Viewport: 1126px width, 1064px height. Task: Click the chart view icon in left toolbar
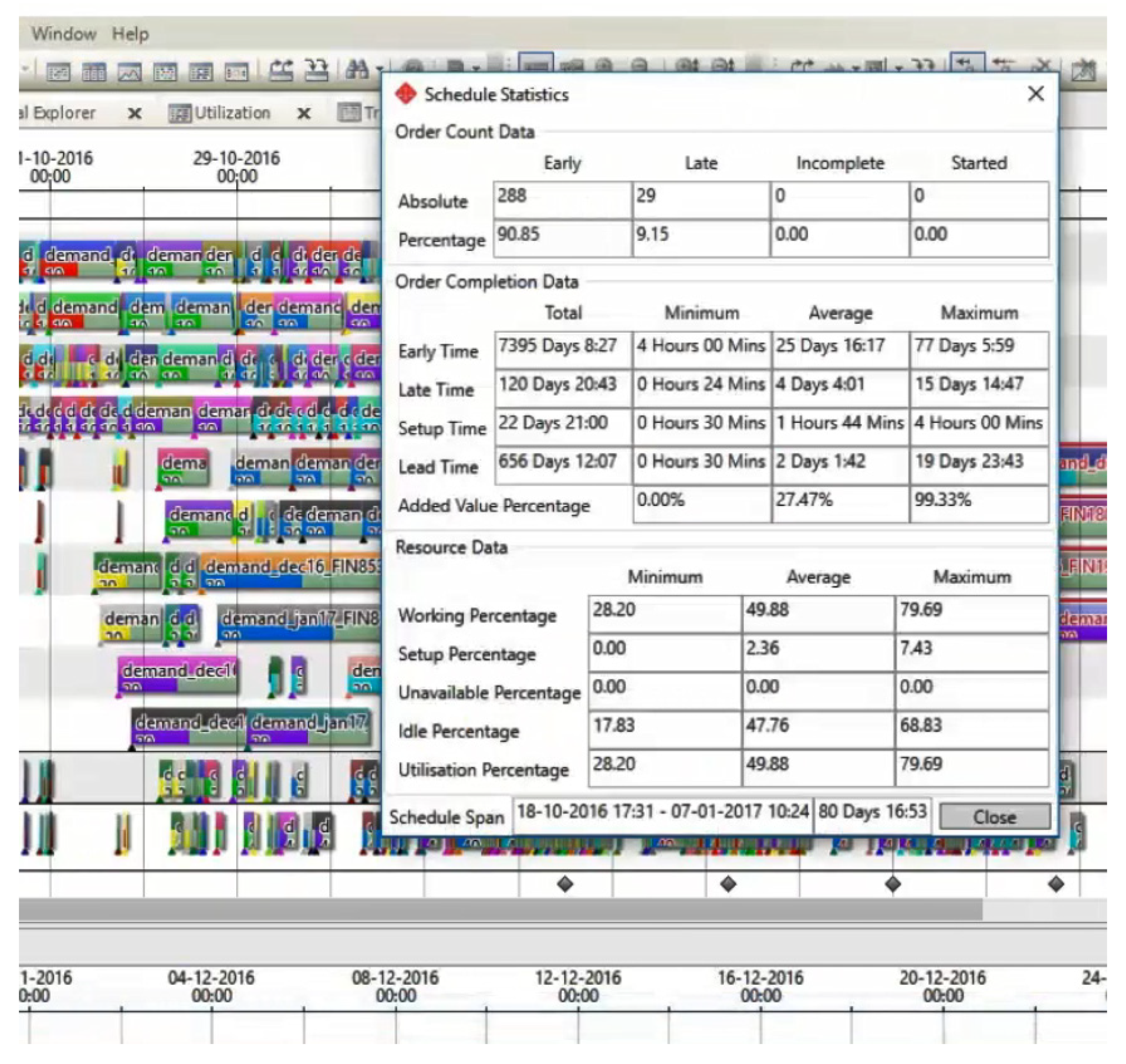click(129, 72)
